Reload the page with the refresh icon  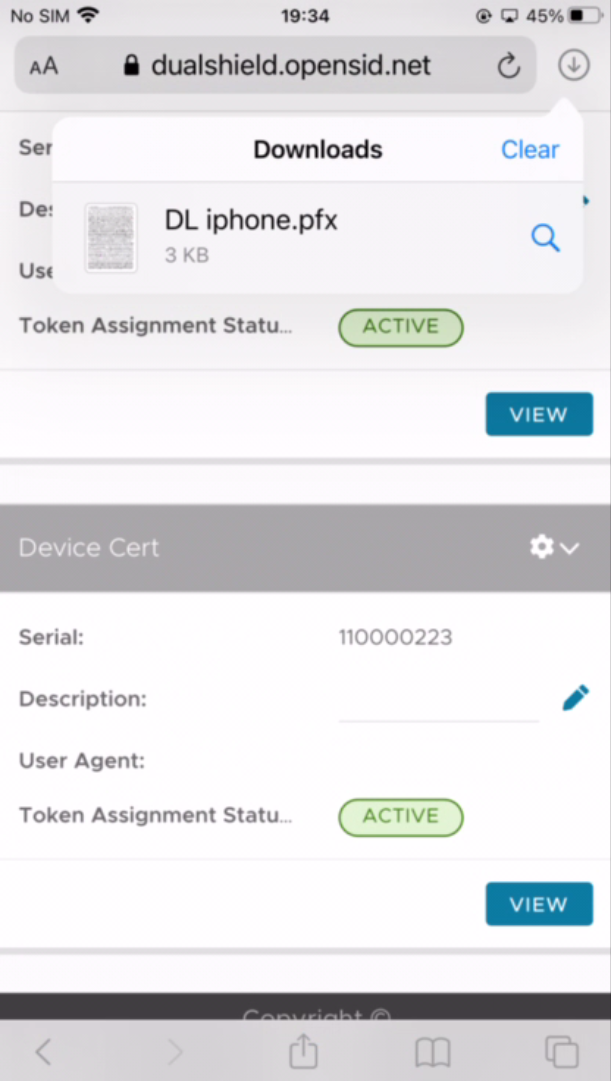(x=508, y=66)
